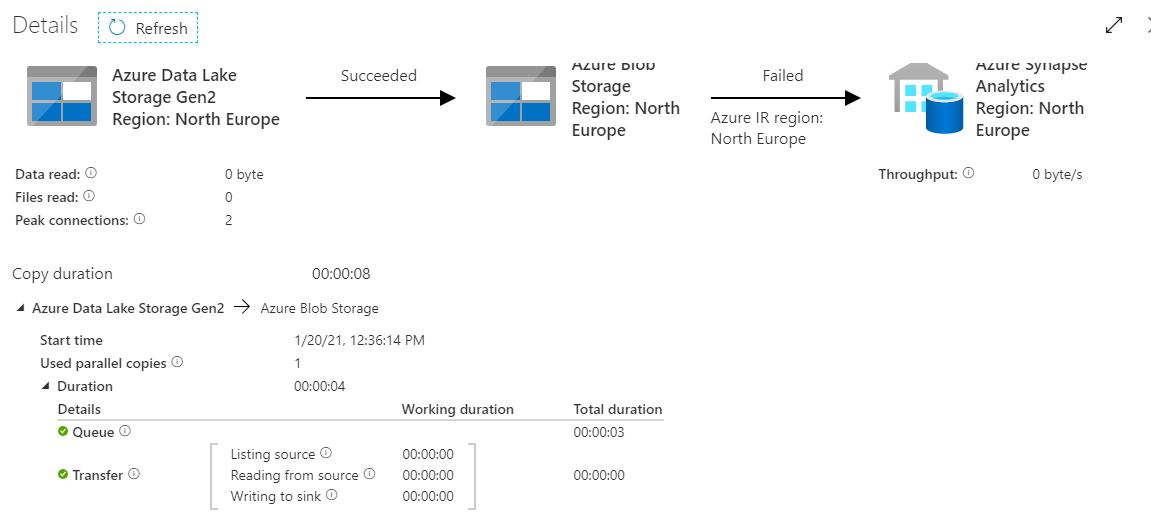Click info icon next to Data read
Image resolution: width=1151 pixels, height=516 pixels.
(91, 173)
